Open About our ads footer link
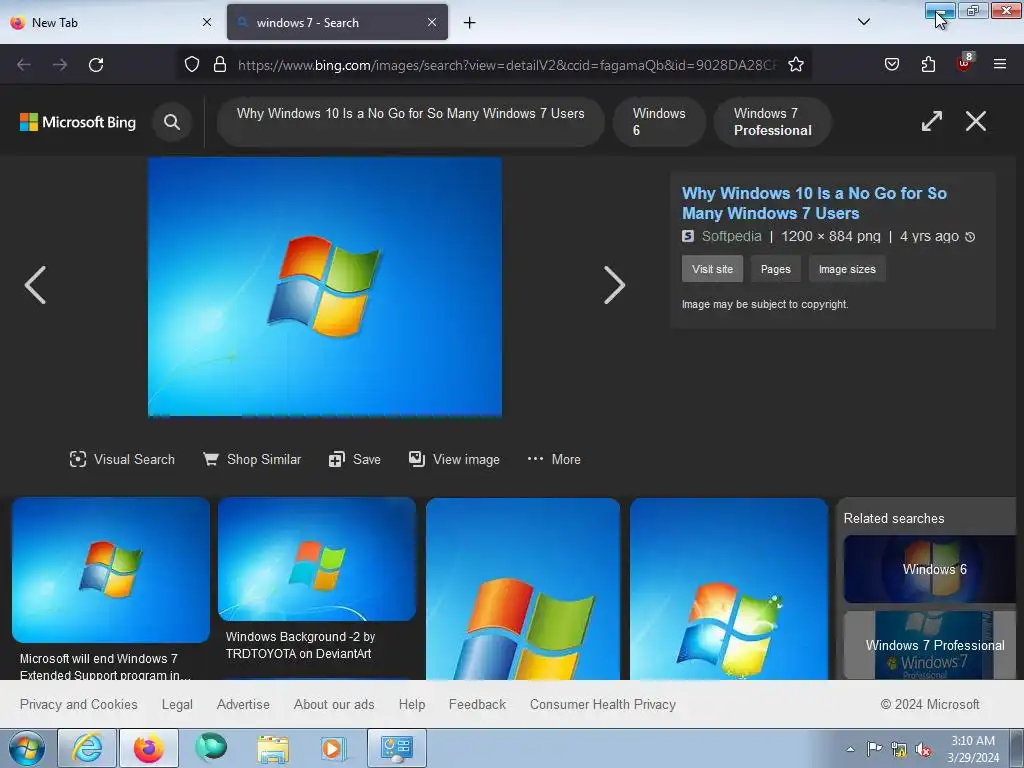The width and height of the screenshot is (1024, 768). pos(334,704)
